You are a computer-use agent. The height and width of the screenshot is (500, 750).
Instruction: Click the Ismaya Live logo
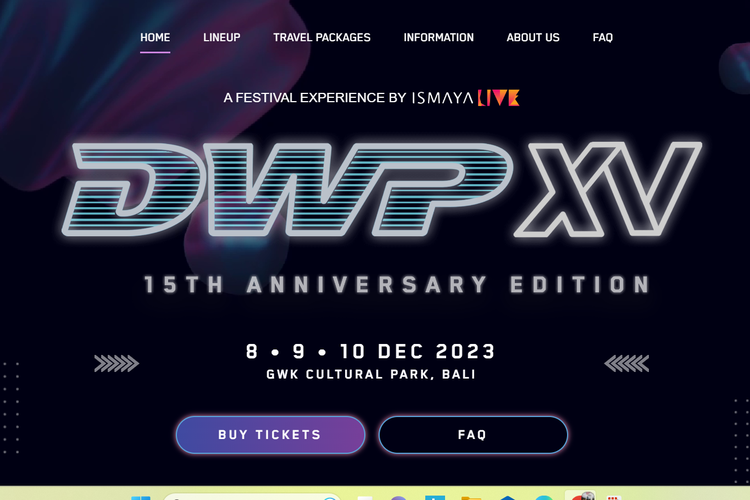point(465,98)
